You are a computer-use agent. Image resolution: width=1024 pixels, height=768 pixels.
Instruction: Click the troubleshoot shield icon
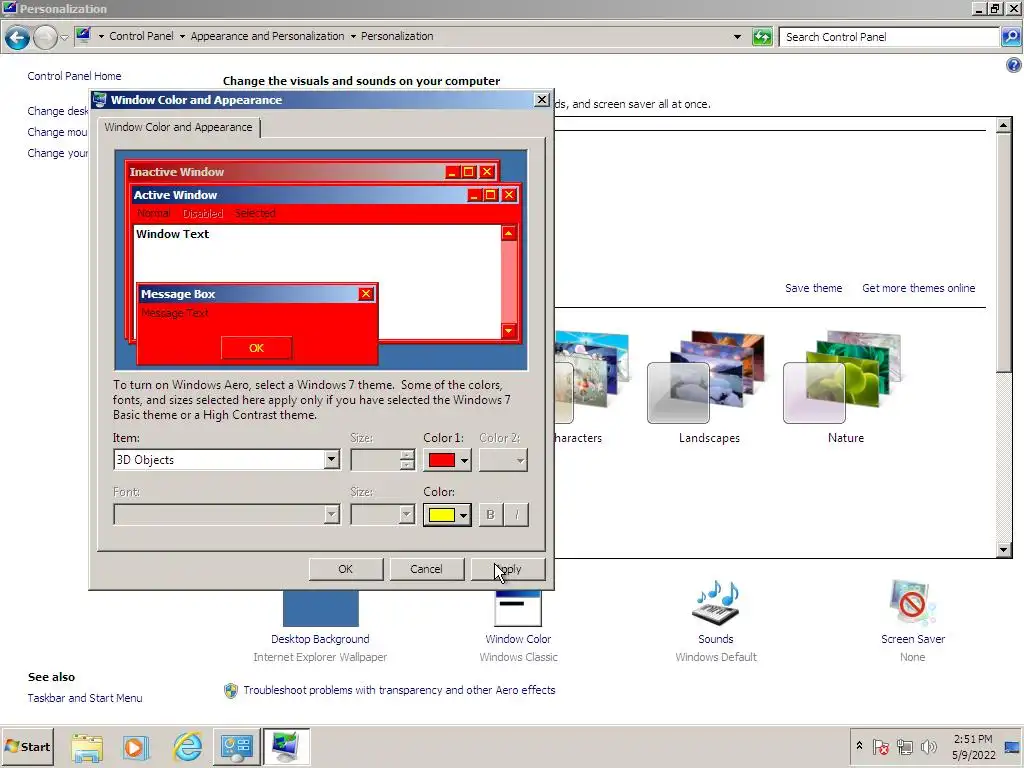pyautogui.click(x=231, y=691)
